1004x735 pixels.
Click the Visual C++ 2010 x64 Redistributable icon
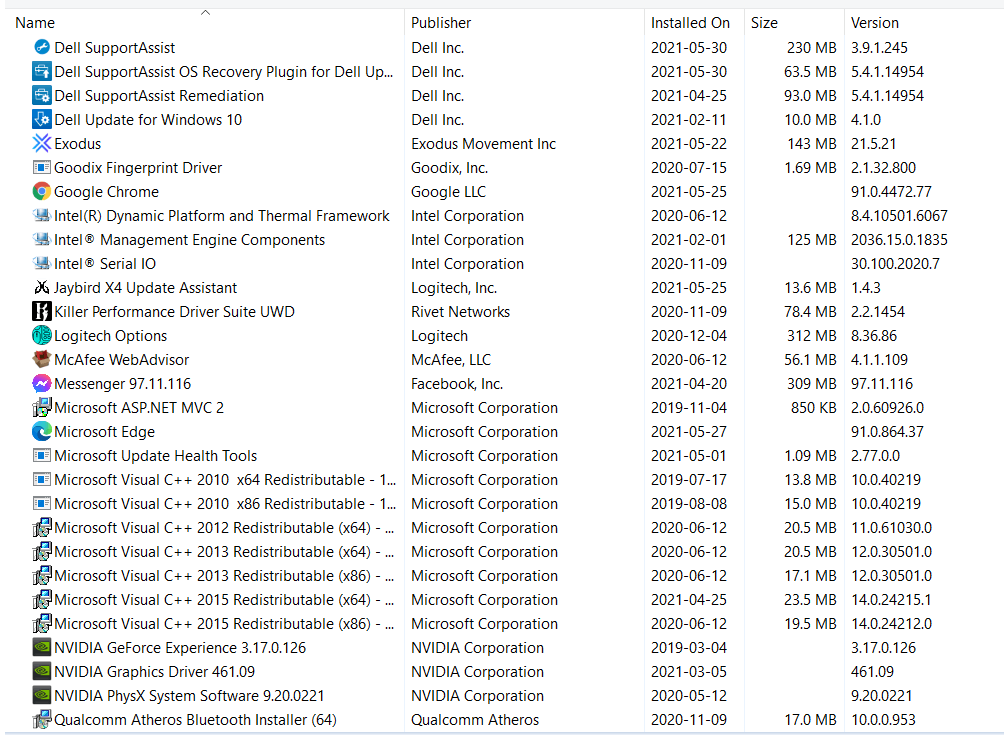pos(42,480)
